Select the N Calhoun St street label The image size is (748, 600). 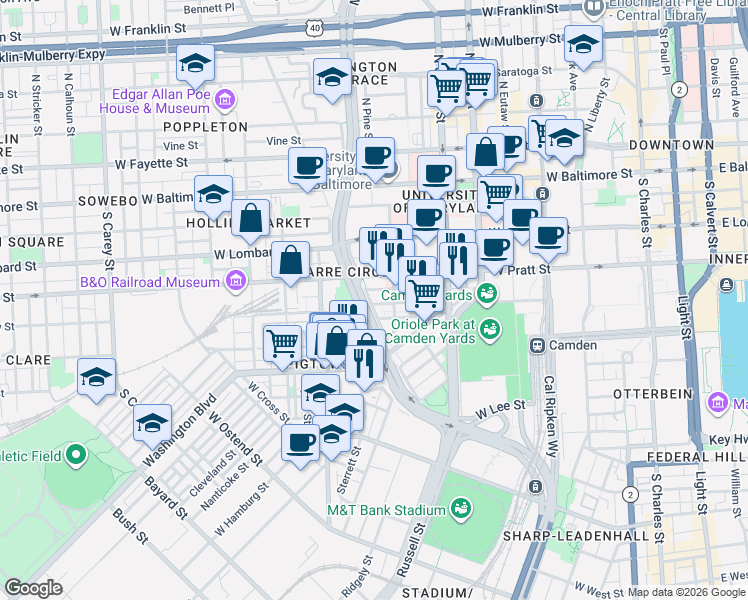click(x=70, y=104)
